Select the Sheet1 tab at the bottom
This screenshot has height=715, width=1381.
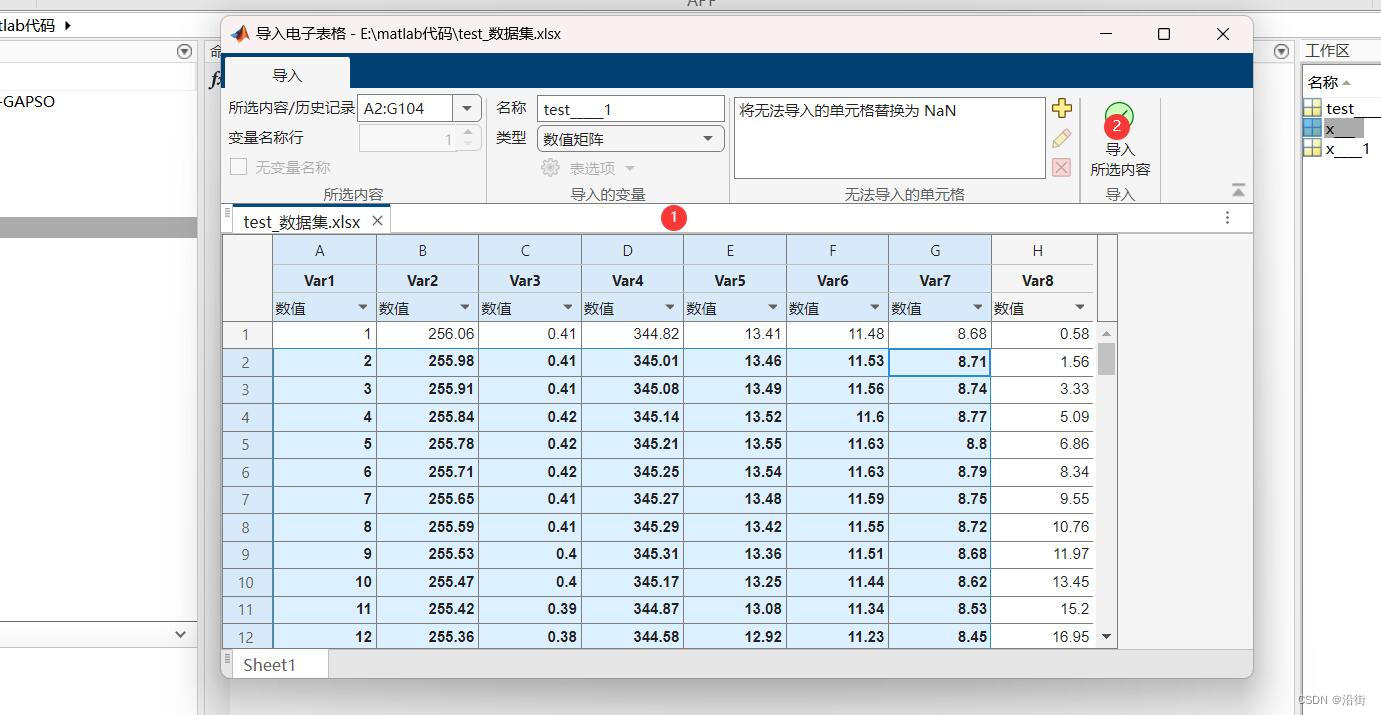(x=269, y=663)
